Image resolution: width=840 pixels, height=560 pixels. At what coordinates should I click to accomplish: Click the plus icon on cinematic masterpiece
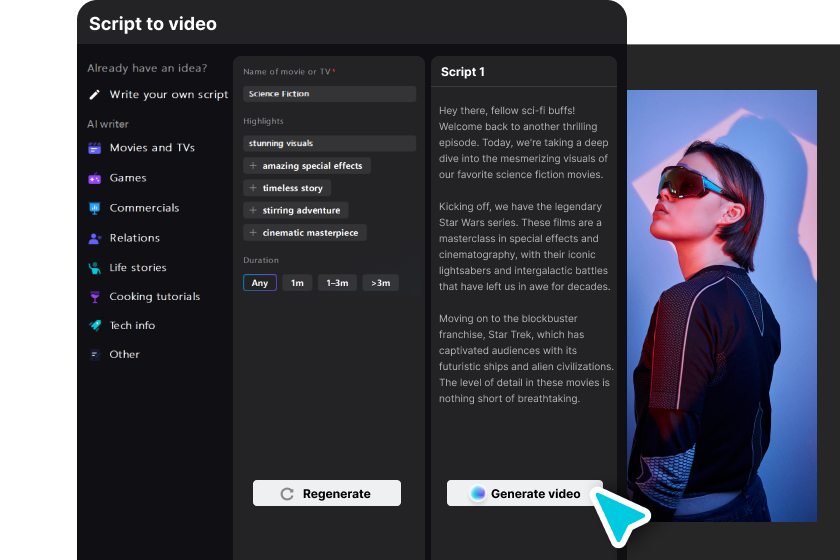coord(253,233)
